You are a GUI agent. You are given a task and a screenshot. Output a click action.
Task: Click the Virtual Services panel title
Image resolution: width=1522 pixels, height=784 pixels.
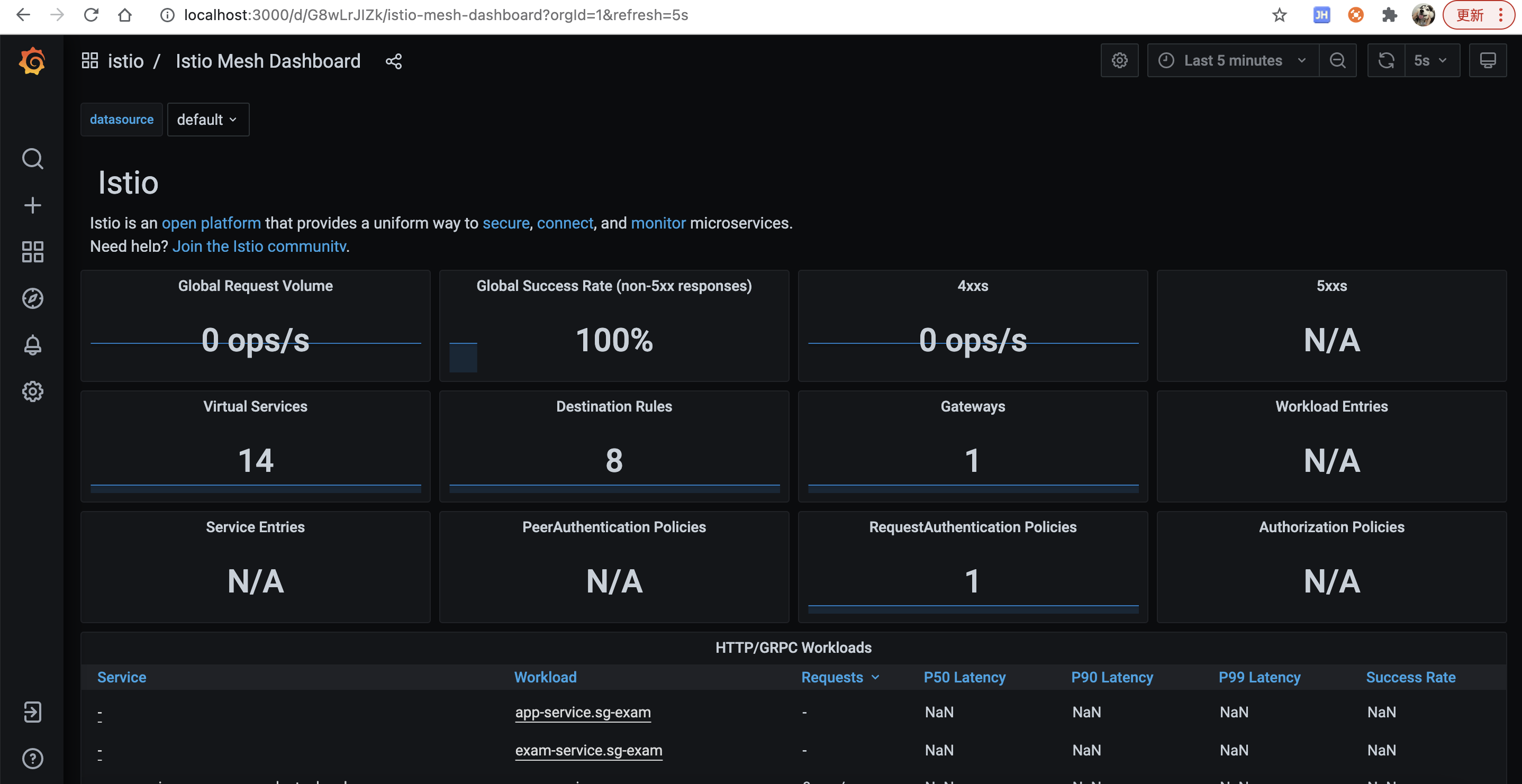(255, 406)
